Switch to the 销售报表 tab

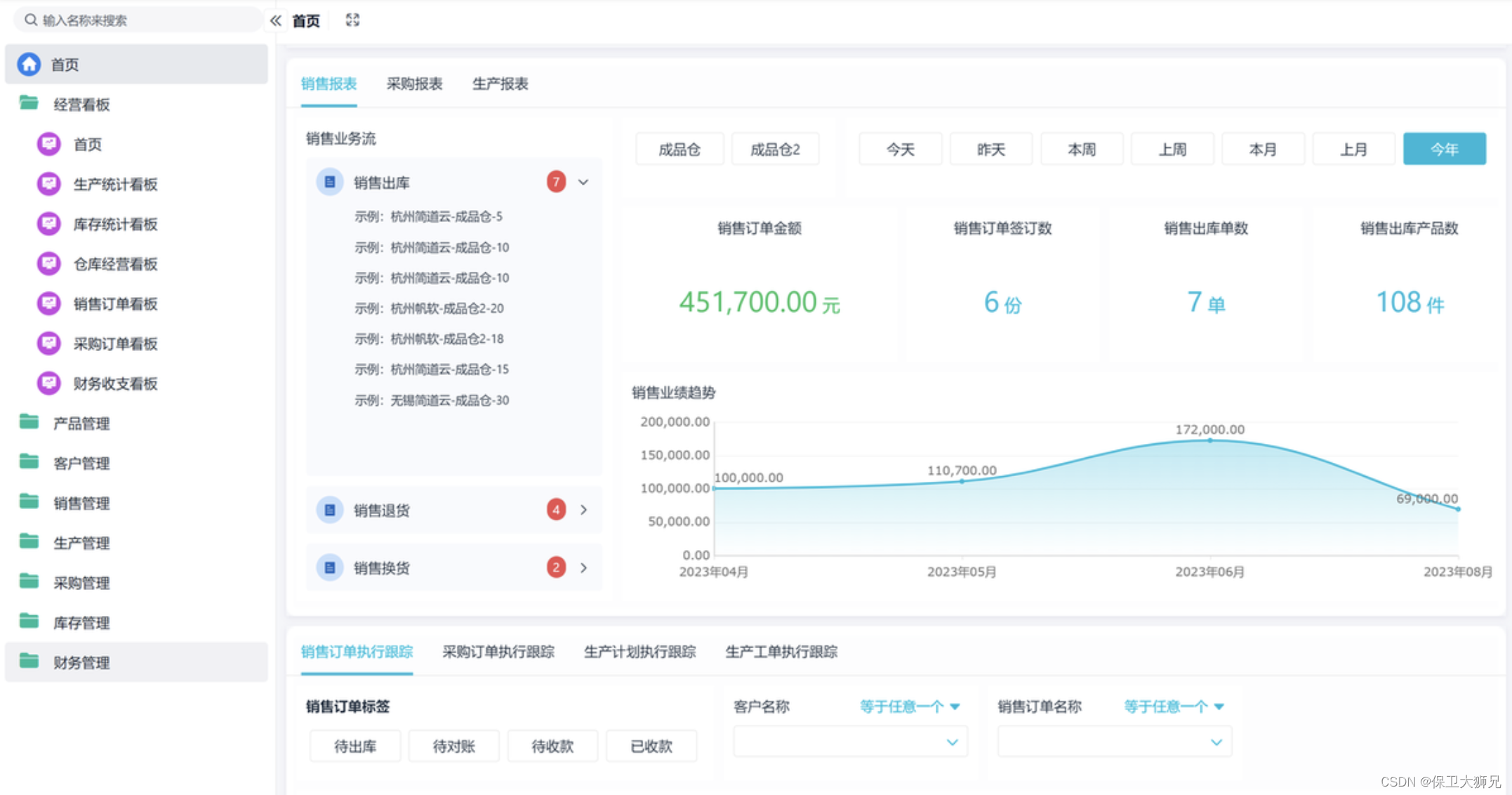click(x=329, y=84)
